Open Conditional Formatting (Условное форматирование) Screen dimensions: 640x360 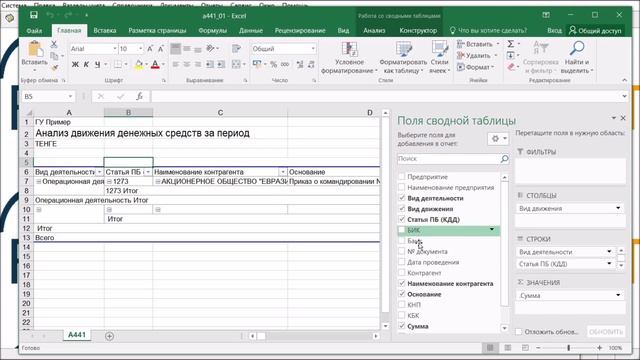(349, 58)
